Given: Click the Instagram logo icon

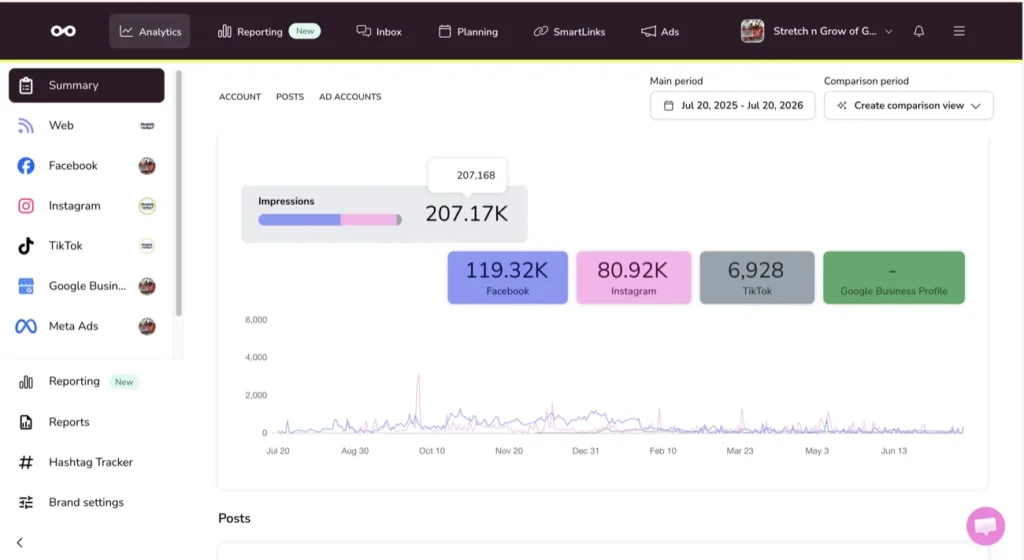Looking at the screenshot, I should coord(25,206).
